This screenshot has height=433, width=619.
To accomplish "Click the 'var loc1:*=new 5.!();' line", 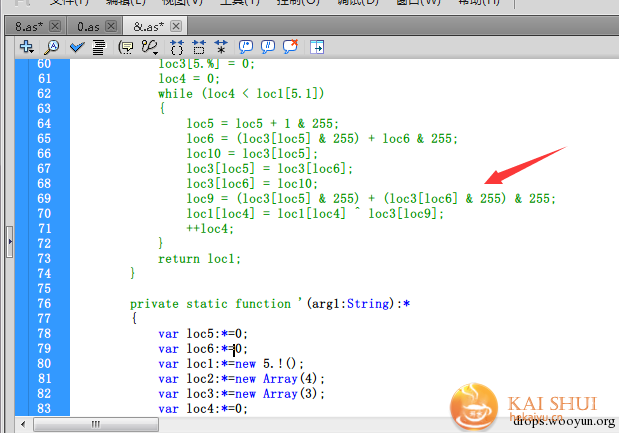I will pyautogui.click(x=231, y=364).
